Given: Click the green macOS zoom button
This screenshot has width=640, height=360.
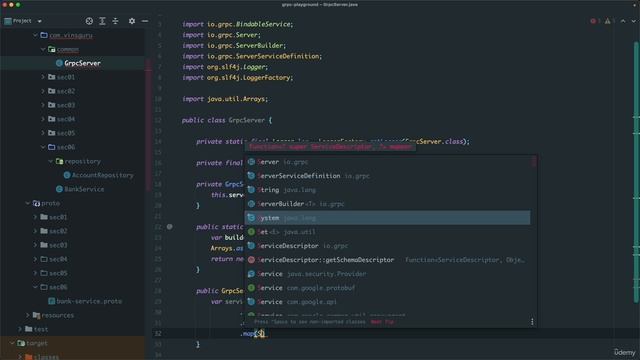Looking at the screenshot, I should 18,5.
